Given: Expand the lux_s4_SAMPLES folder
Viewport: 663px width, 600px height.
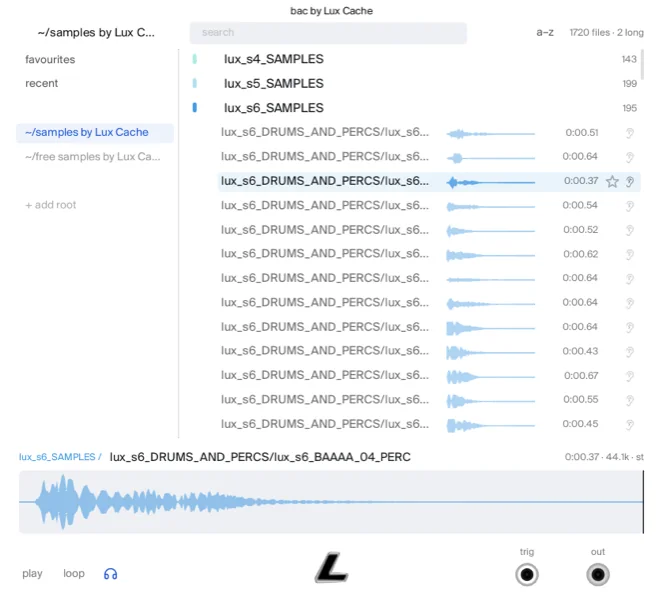Looking at the screenshot, I should [274, 59].
